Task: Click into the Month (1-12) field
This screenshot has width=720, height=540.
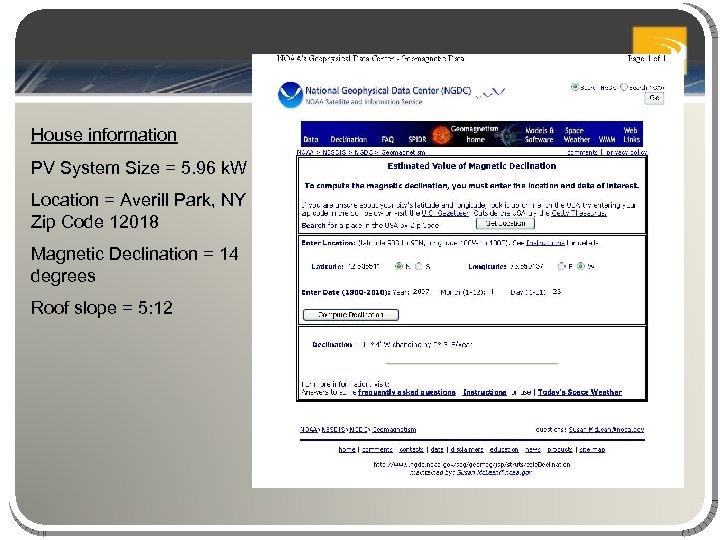Action: pos(493,292)
